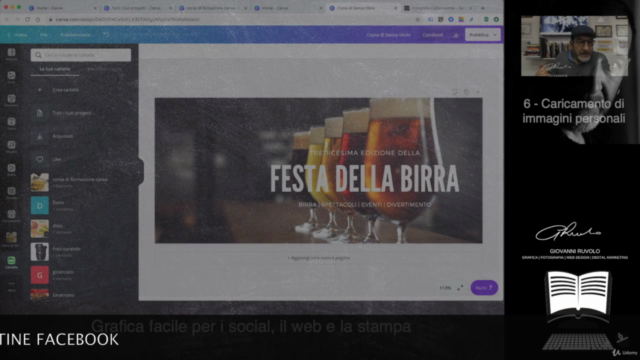
Task: Open the Girarrosto folder with food thumbnail
Action: click(81, 295)
